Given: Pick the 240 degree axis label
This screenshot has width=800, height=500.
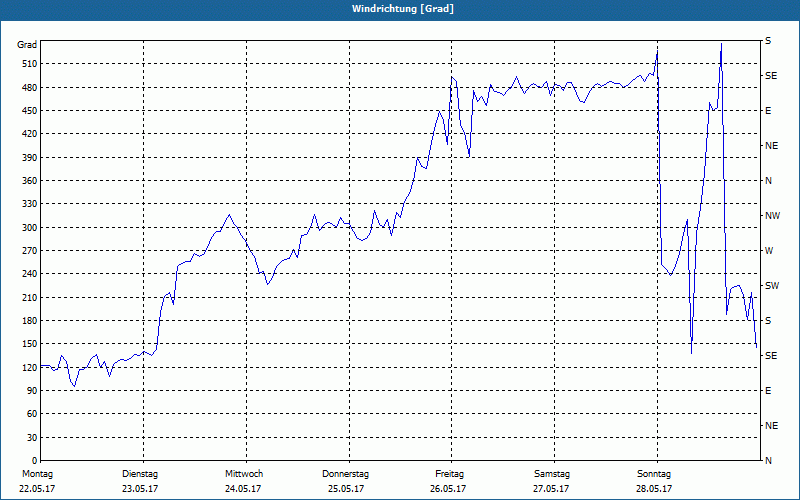Looking at the screenshot, I should click(30, 274).
